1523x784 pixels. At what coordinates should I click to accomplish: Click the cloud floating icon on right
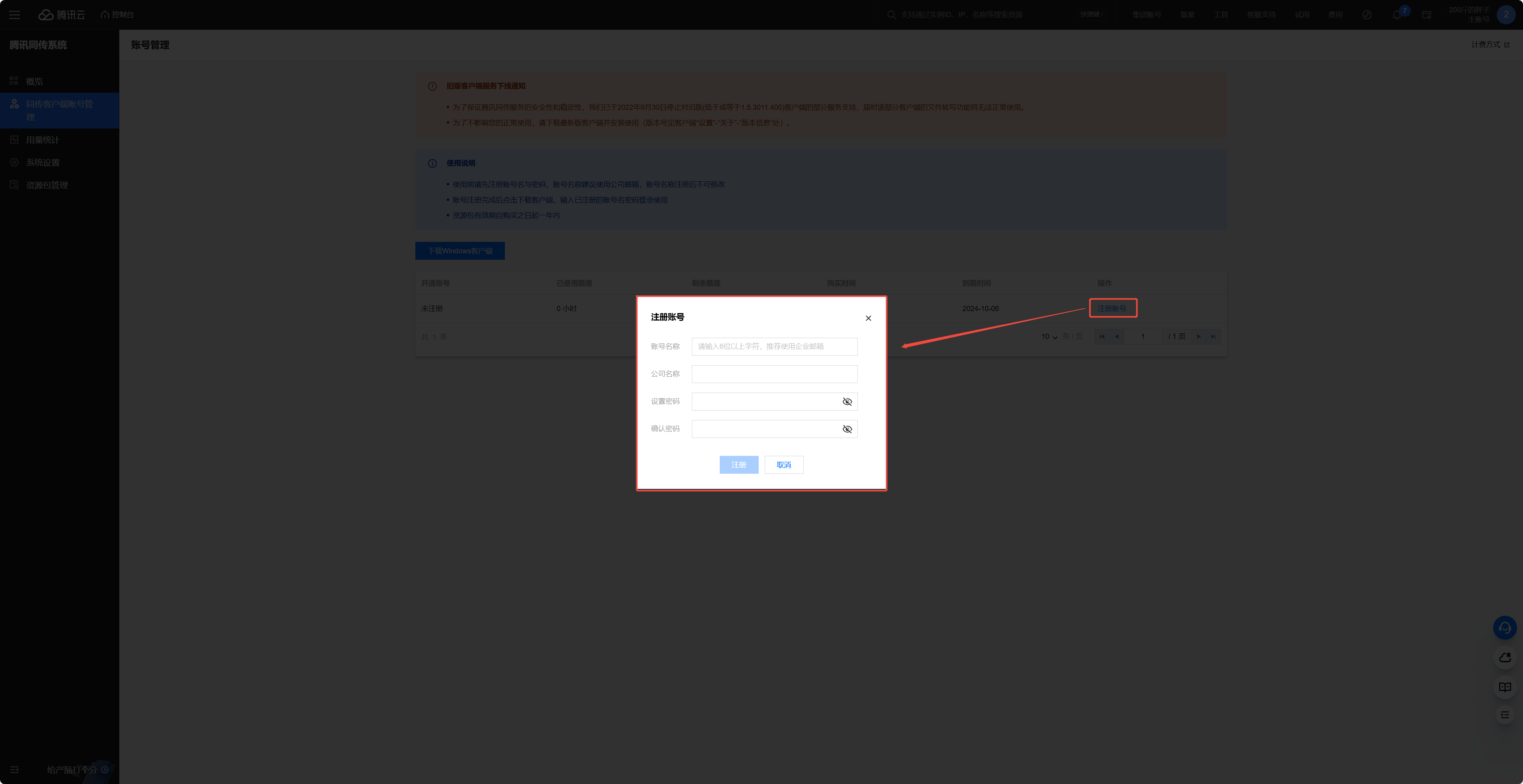click(1505, 658)
